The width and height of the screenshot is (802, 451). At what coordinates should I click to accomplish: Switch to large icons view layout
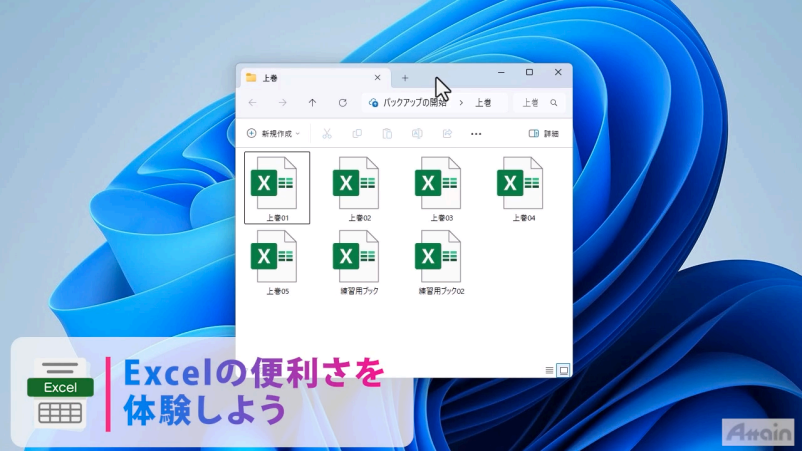point(563,370)
